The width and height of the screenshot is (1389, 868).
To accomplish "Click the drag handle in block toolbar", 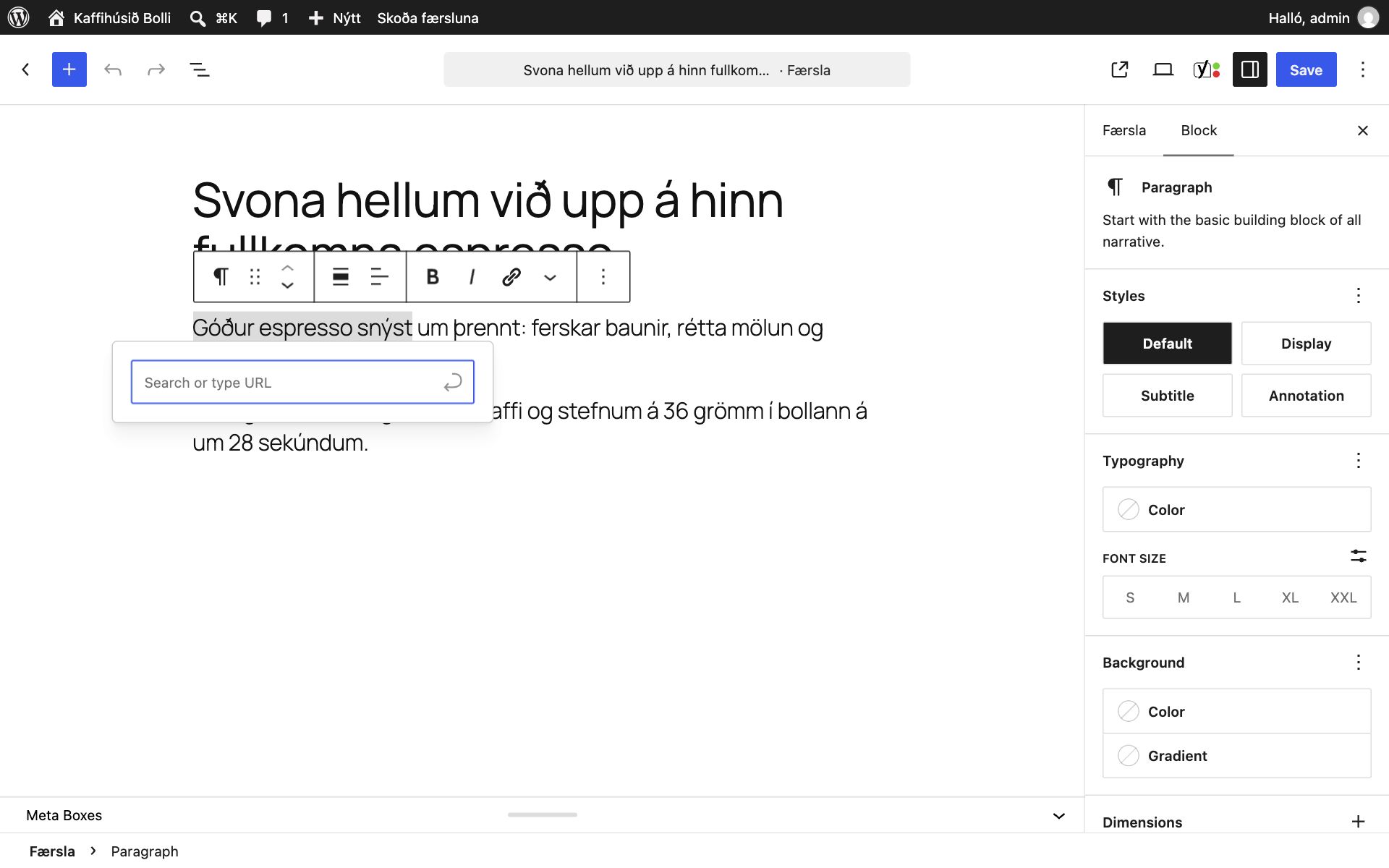I will 255,276.
